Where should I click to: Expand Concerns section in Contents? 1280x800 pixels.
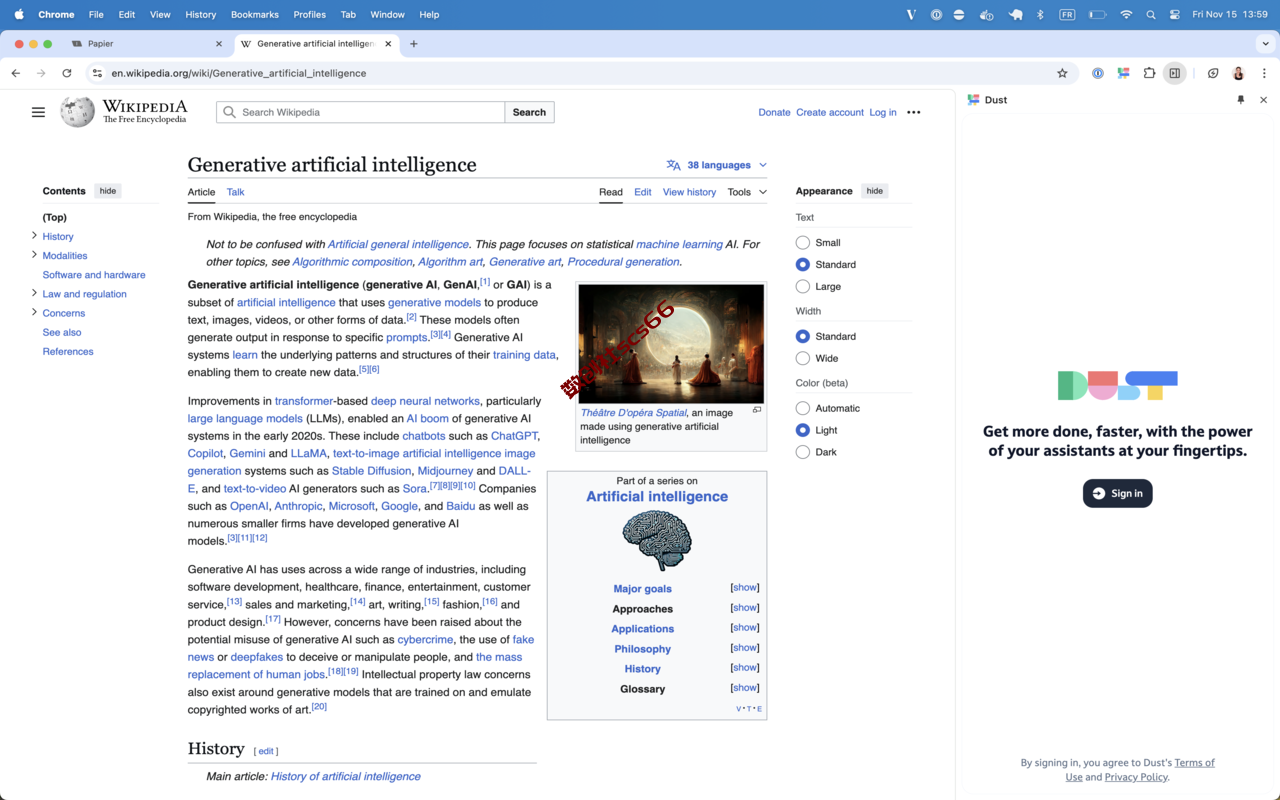(x=34, y=312)
